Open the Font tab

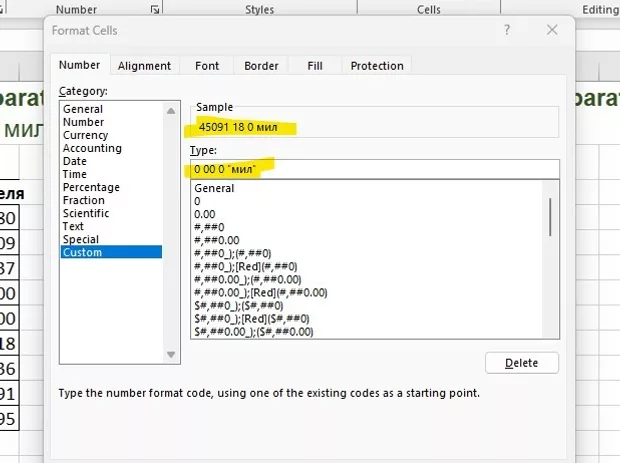pyautogui.click(x=207, y=66)
